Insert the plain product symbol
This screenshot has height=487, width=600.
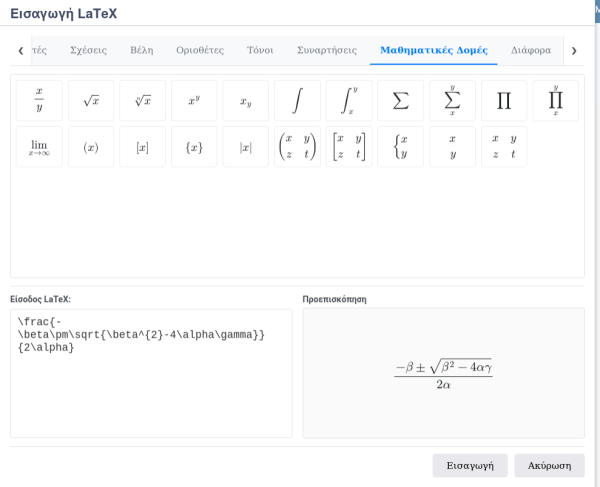click(x=504, y=101)
